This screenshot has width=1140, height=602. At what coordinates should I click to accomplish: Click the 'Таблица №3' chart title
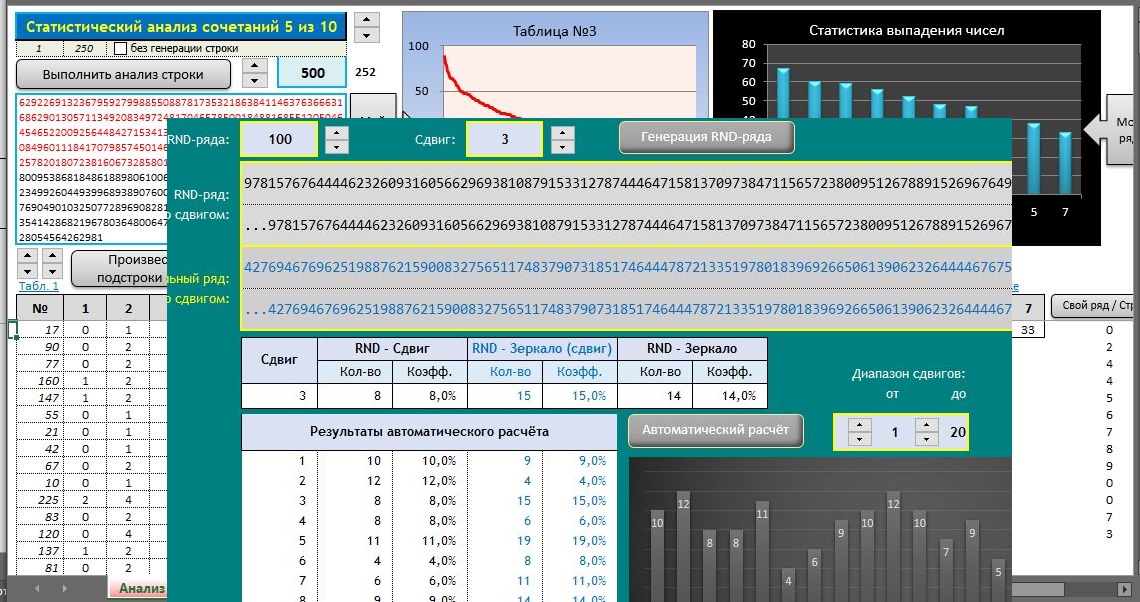tap(554, 31)
